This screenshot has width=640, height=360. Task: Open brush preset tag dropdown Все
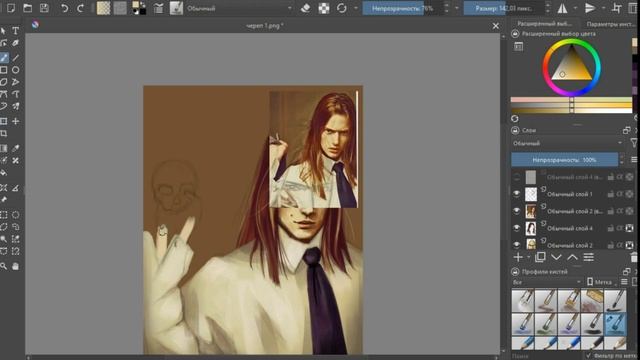(x=547, y=282)
